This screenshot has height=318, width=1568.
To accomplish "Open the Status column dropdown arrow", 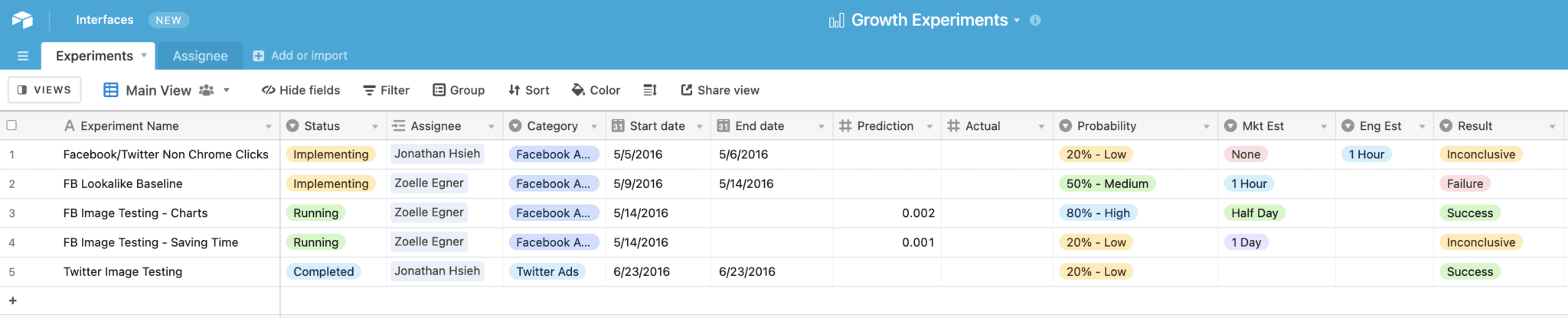I will 375,126.
